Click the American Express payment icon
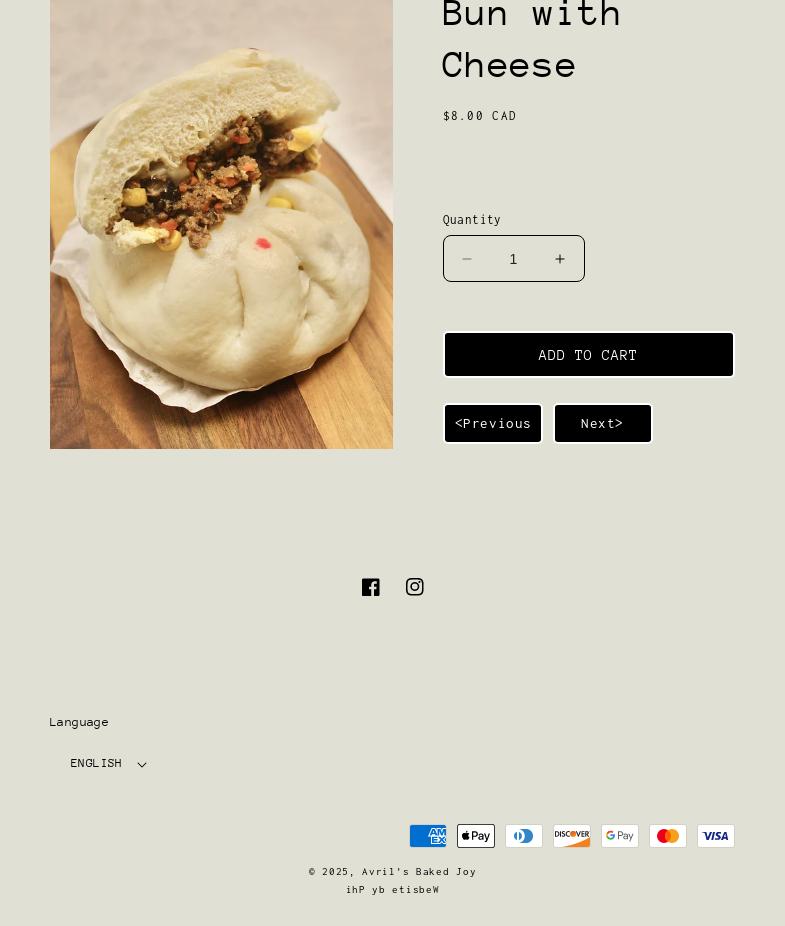This screenshot has width=785, height=926. click(x=428, y=836)
